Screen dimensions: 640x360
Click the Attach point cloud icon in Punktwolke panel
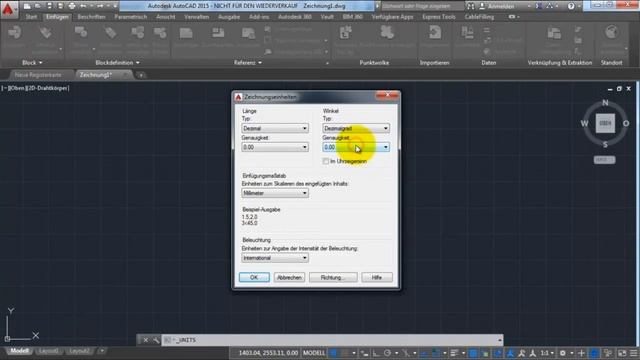tap(387, 33)
